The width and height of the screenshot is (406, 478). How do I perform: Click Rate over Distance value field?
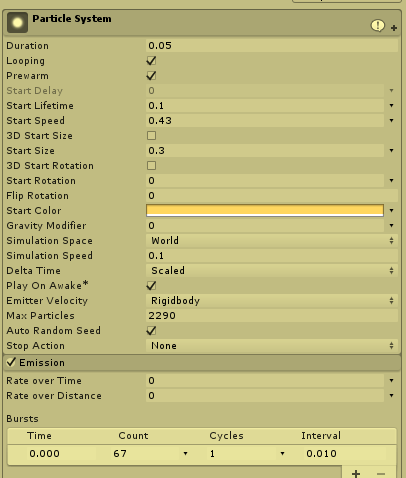(265, 396)
